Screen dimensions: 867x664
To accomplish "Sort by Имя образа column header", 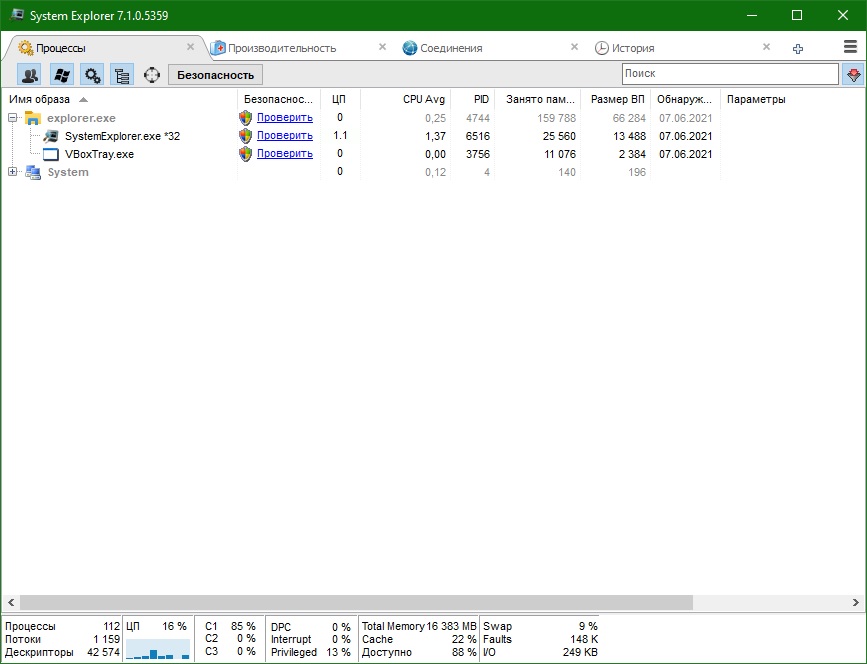I will (x=119, y=100).
